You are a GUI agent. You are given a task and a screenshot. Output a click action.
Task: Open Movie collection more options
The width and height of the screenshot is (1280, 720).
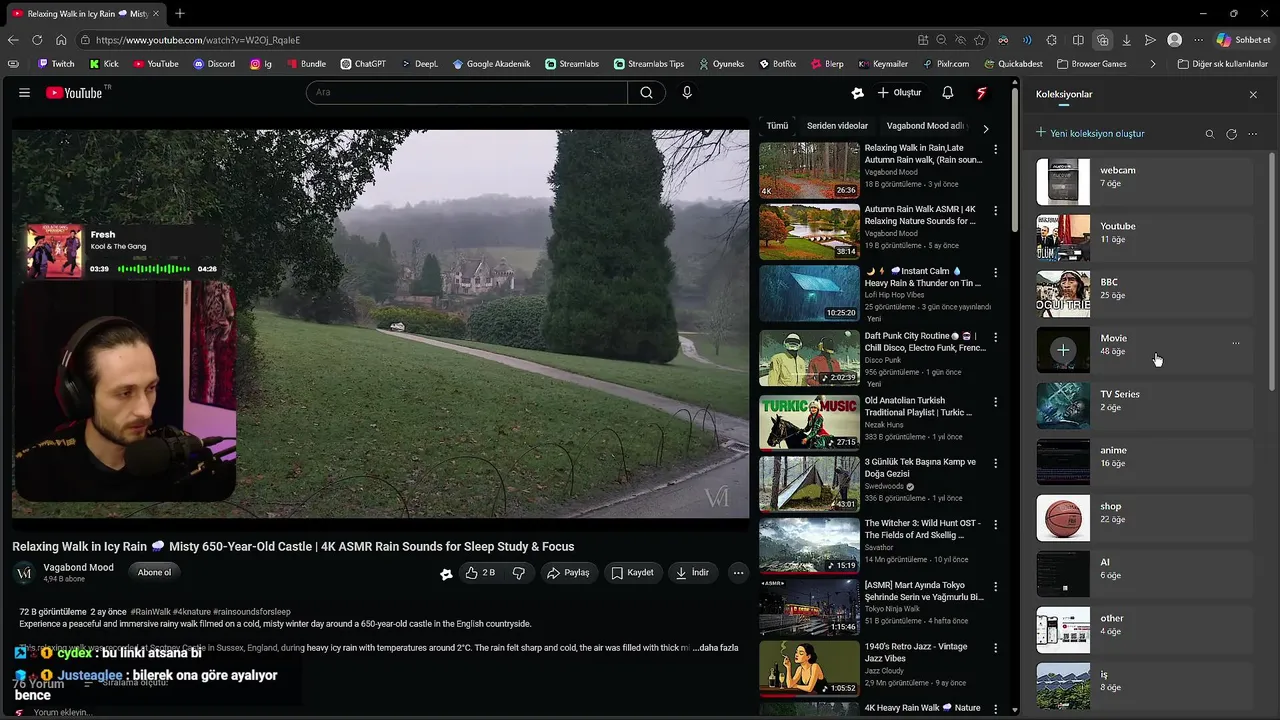(x=1236, y=343)
